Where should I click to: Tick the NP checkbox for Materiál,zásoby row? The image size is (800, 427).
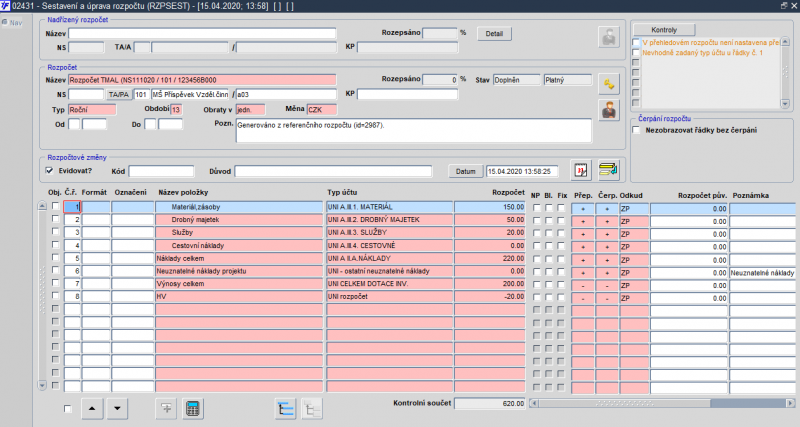(536, 208)
